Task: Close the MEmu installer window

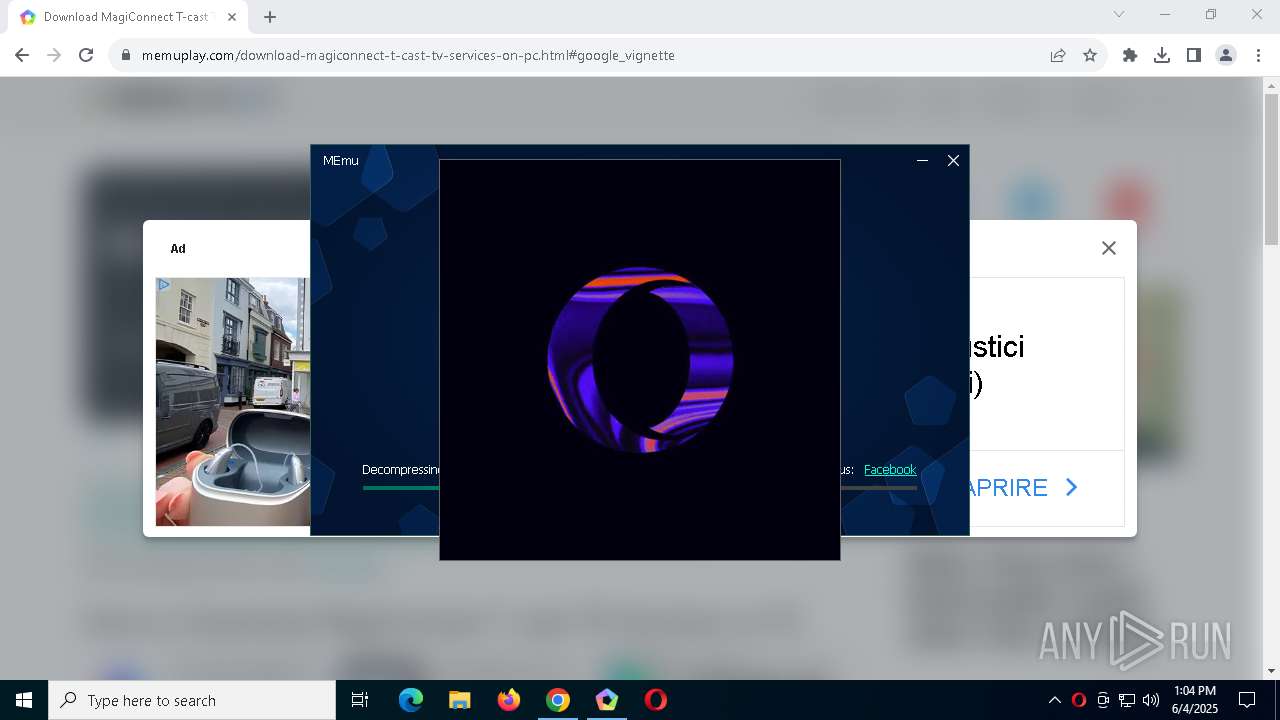Action: pyautogui.click(x=953, y=160)
